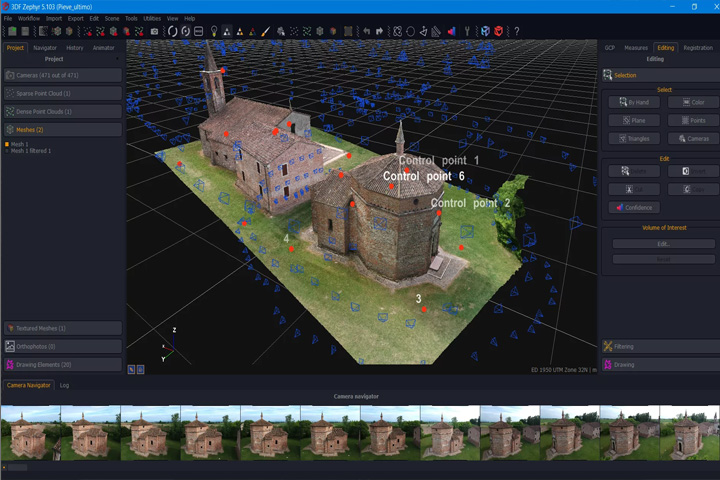The height and width of the screenshot is (480, 720).
Task: Click the red cube icon in toolbar
Action: pyautogui.click(x=499, y=31)
